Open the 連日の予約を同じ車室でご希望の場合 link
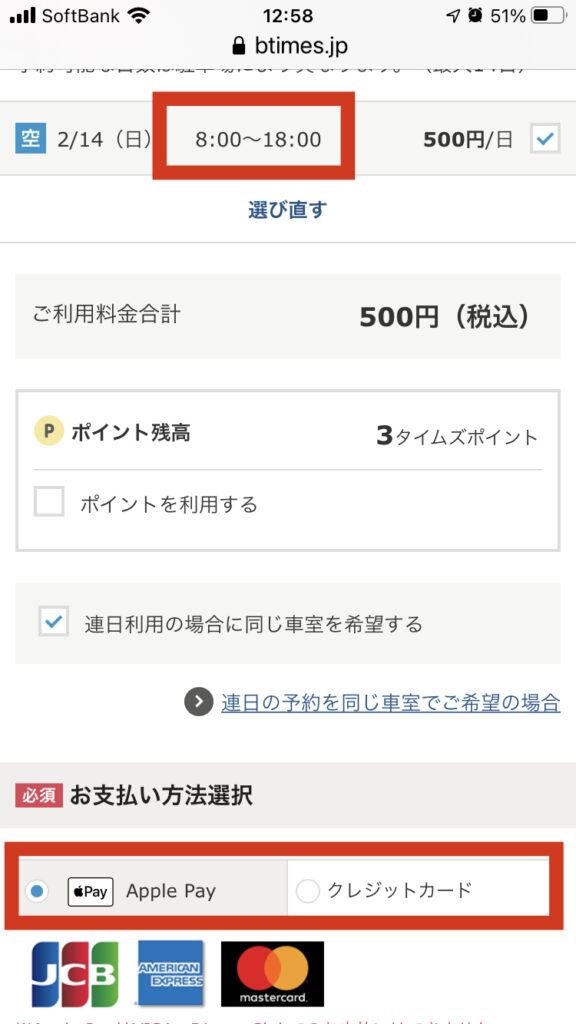576x1024 pixels. tap(391, 702)
